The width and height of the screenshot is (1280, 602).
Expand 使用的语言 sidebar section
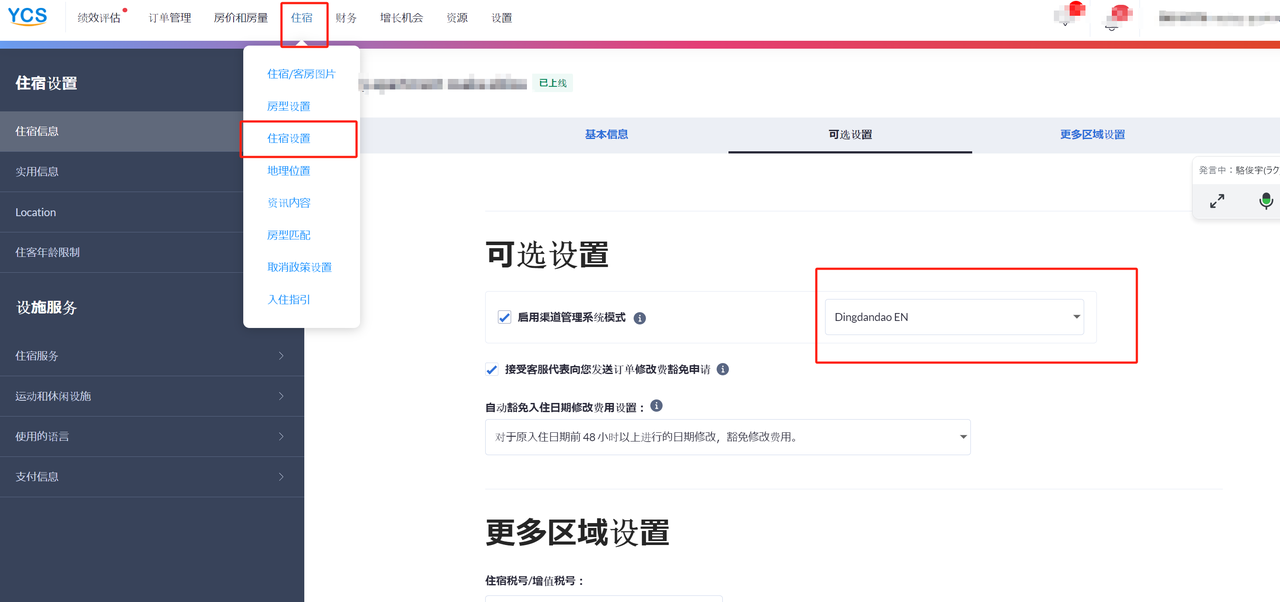(150, 436)
